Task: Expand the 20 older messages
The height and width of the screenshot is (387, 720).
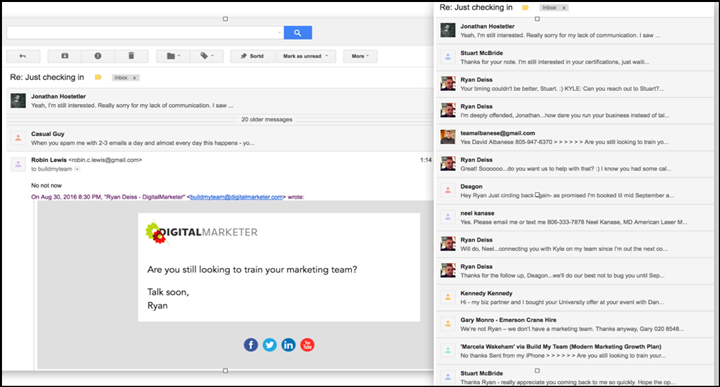Action: [x=267, y=119]
